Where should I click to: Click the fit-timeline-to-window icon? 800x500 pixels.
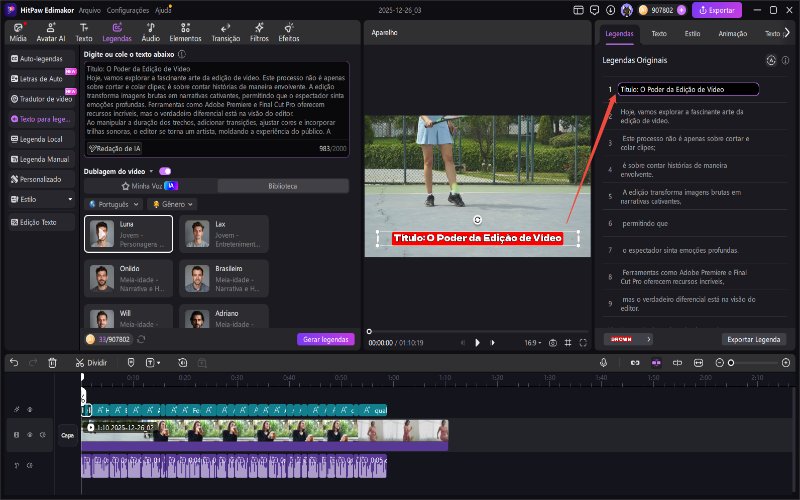tap(698, 363)
